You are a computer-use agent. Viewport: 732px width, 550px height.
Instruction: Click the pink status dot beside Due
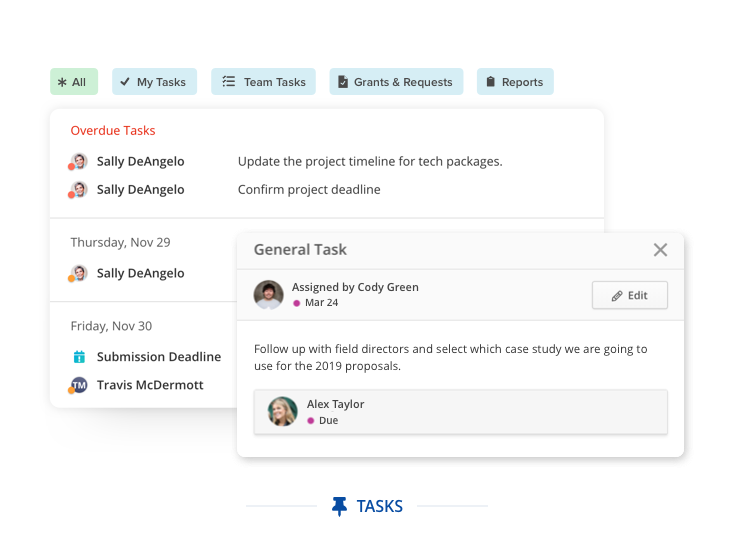pyautogui.click(x=310, y=421)
